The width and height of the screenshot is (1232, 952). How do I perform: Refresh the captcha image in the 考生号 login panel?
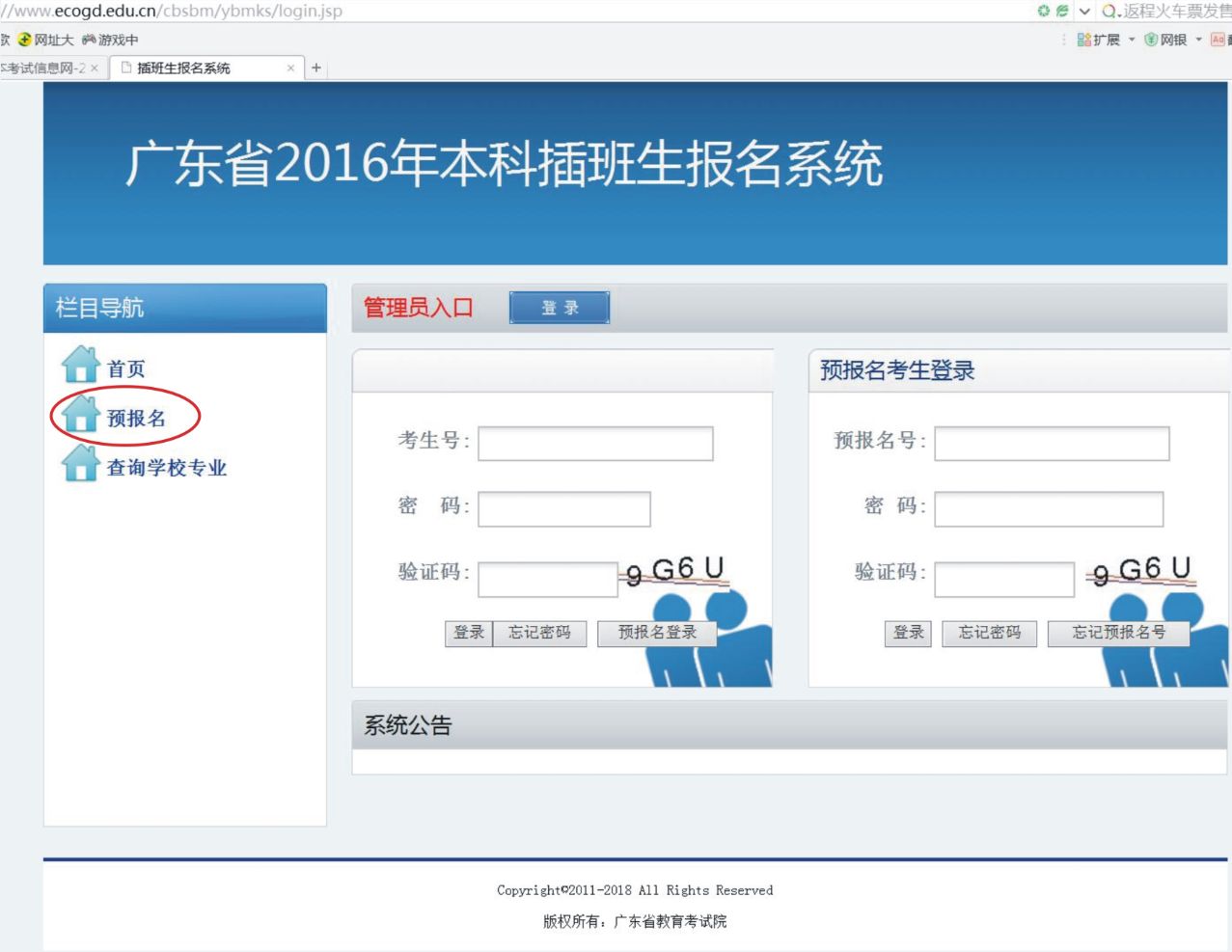click(x=676, y=571)
